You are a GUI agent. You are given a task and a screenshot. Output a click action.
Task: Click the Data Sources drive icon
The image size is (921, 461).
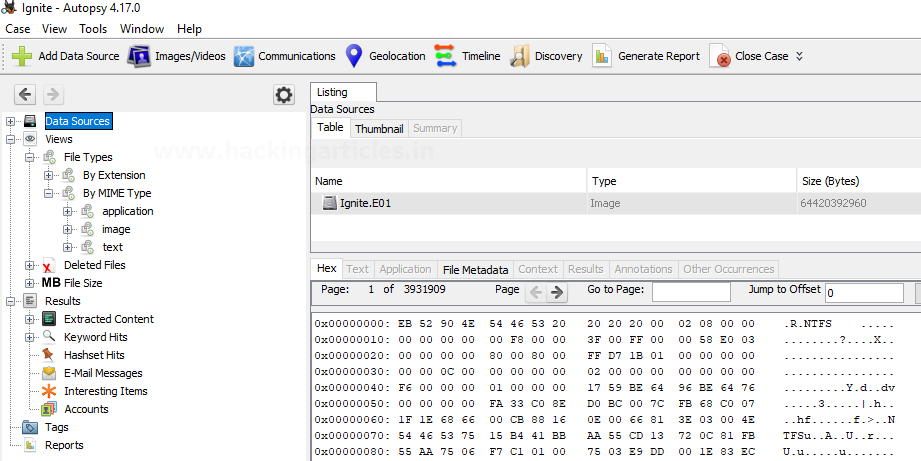tap(30, 121)
